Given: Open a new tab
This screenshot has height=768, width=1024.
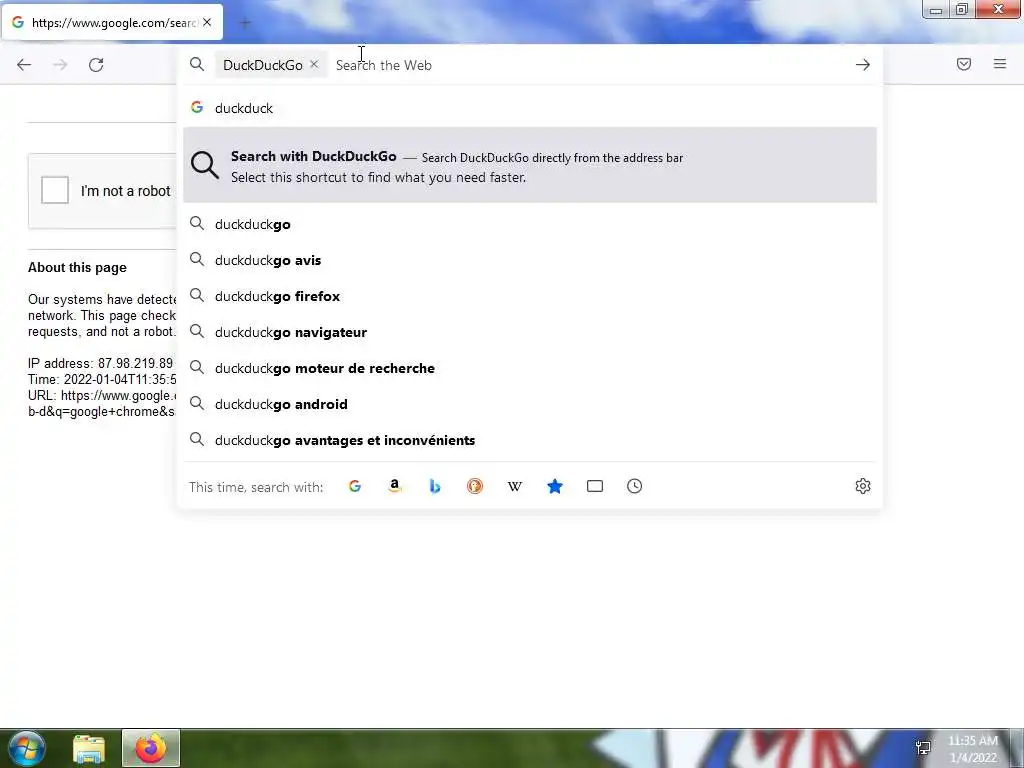Looking at the screenshot, I should click(x=245, y=24).
